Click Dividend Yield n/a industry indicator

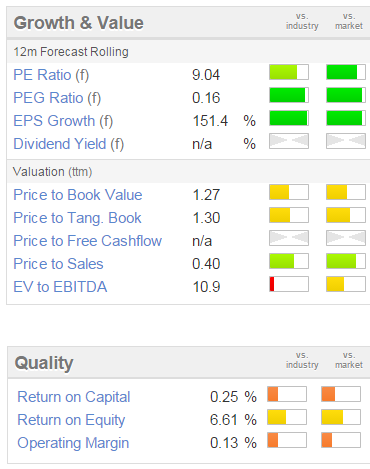point(289,141)
